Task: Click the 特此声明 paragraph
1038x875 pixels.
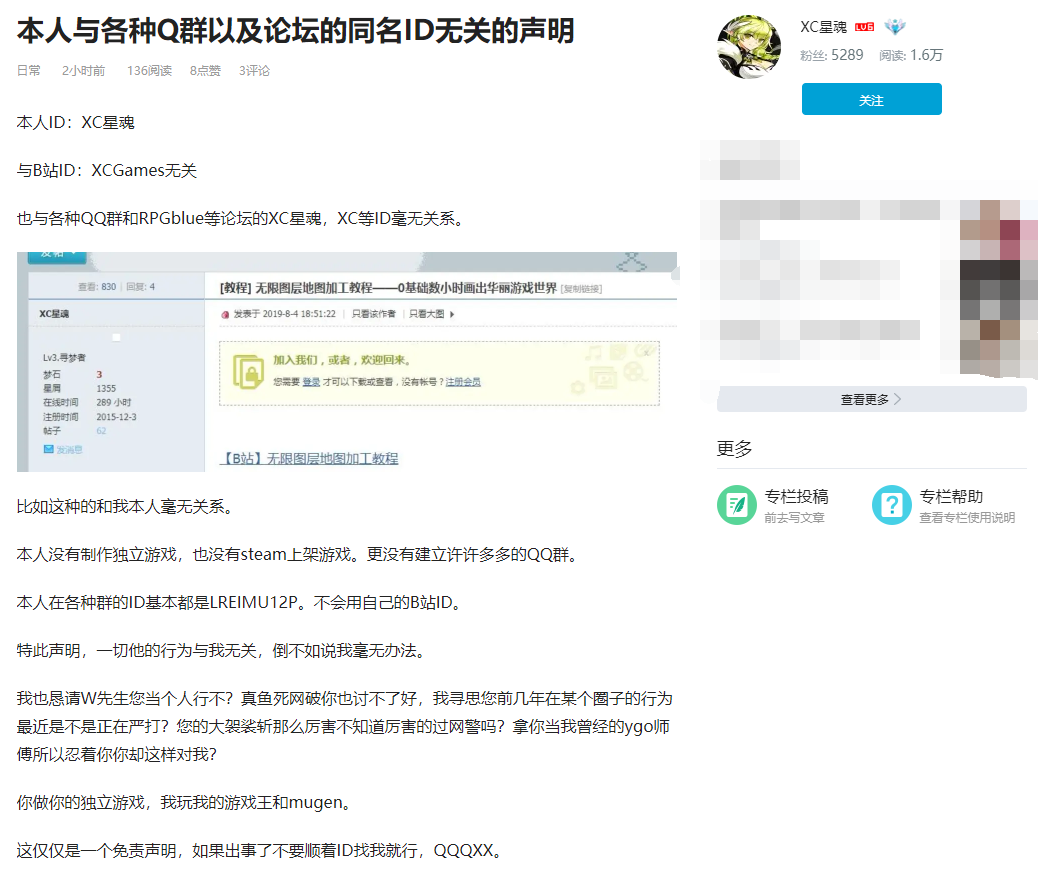Action: 224,651
